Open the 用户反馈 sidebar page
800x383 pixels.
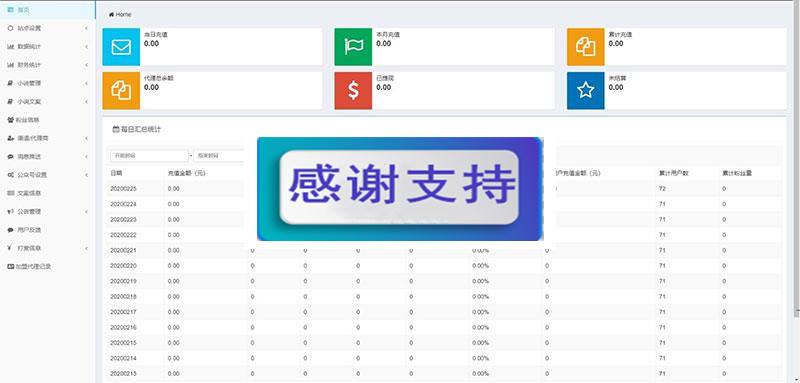[x=47, y=230]
